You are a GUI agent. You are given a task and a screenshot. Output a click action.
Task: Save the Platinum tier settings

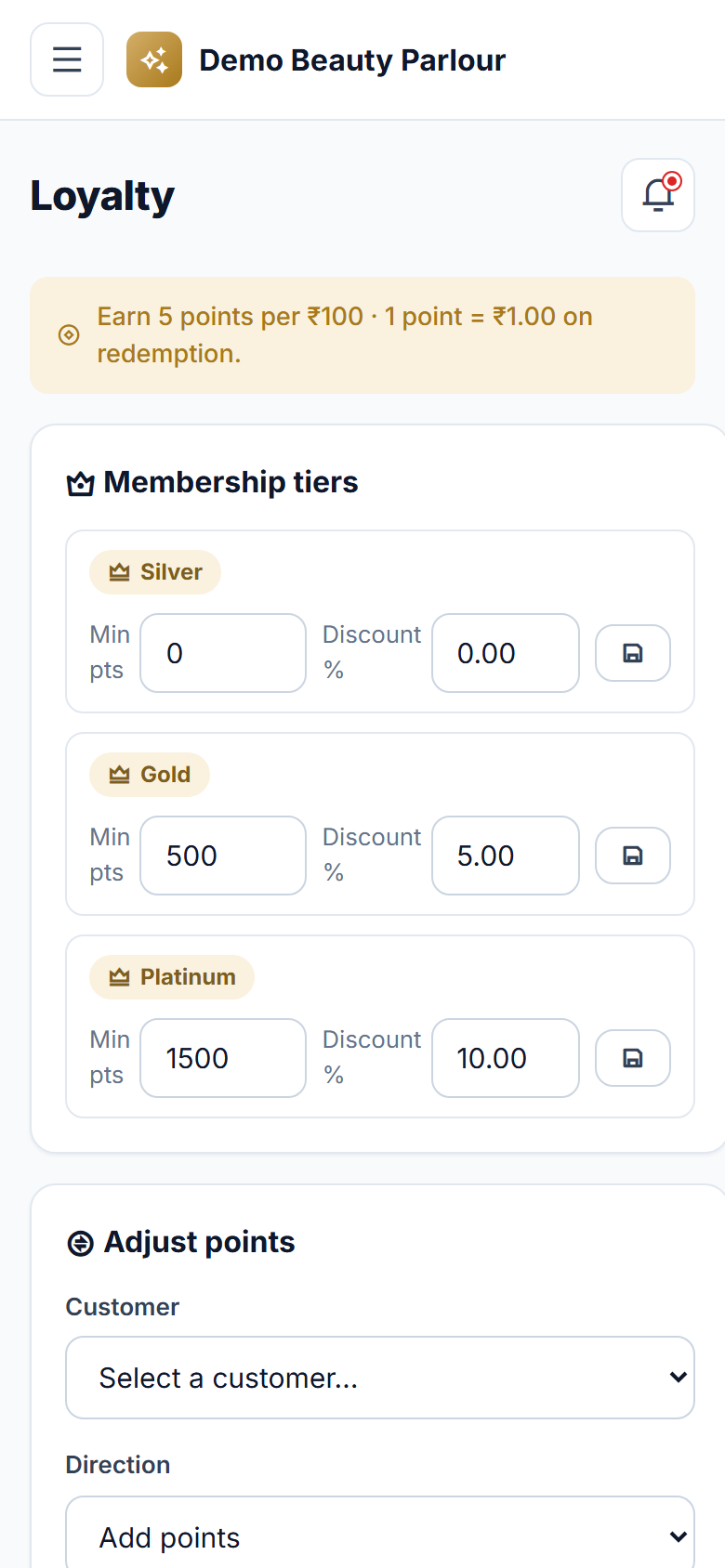pyautogui.click(x=633, y=1058)
